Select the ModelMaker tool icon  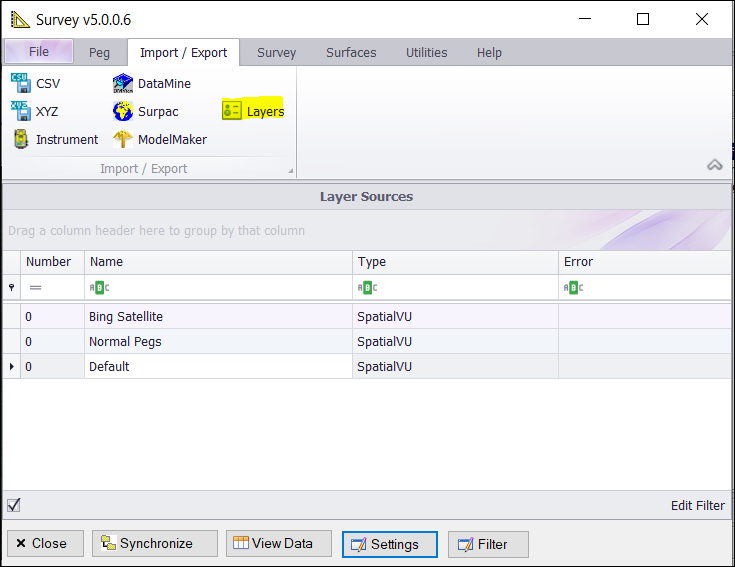click(123, 139)
